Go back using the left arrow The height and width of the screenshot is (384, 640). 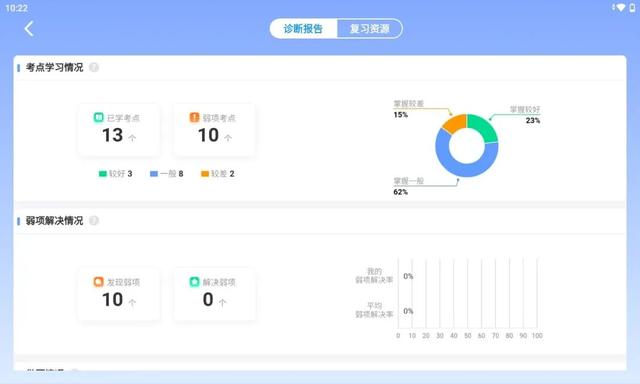(x=29, y=29)
